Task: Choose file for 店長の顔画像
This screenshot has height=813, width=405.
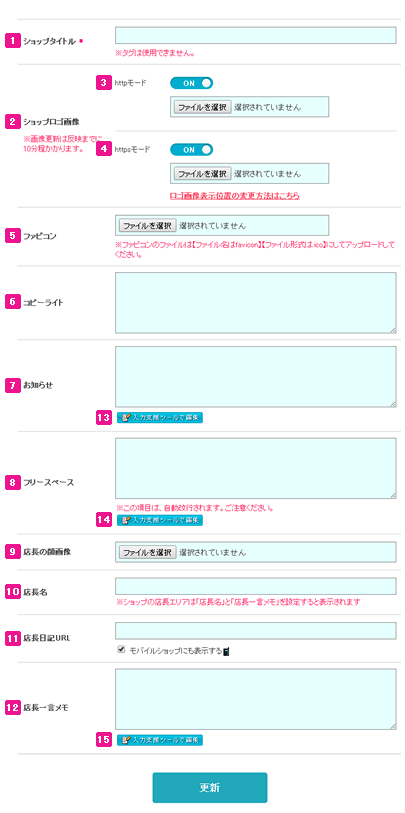Action: (x=148, y=552)
